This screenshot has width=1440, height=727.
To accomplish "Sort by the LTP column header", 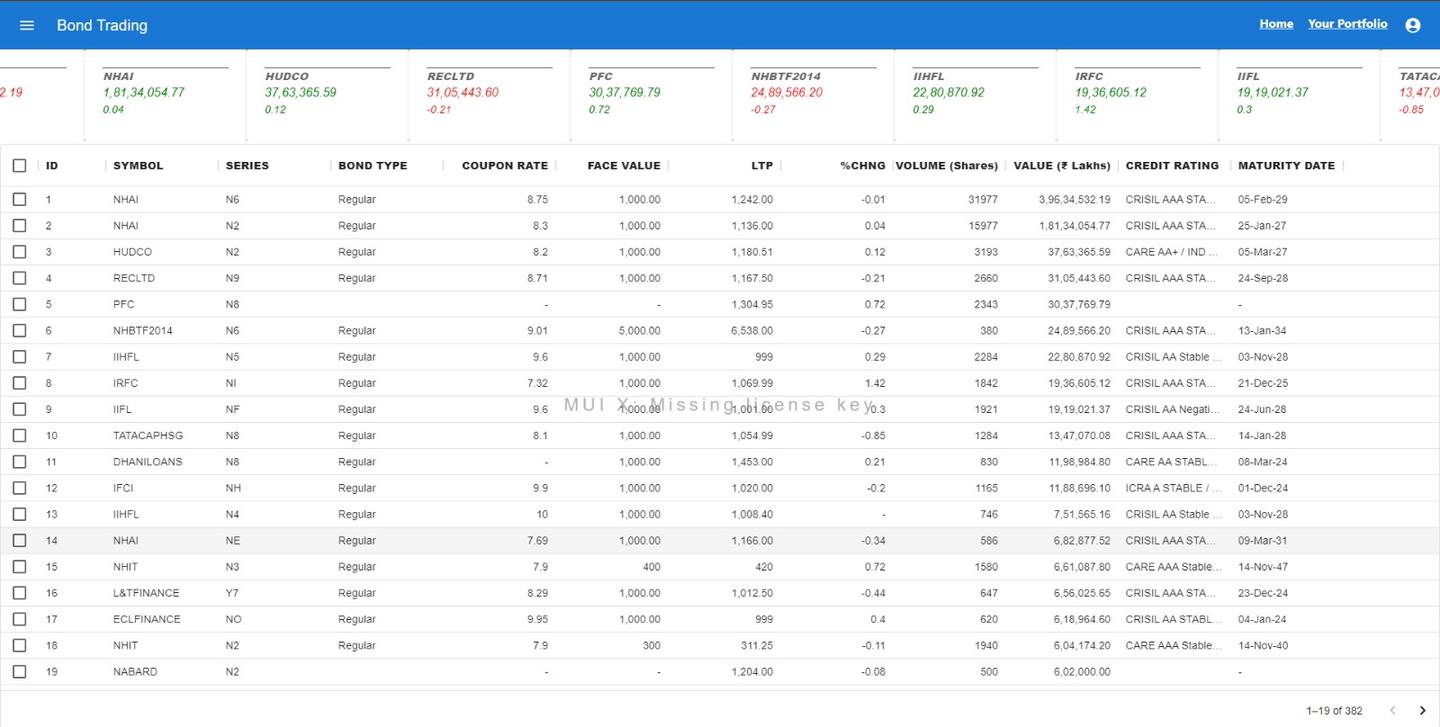I will [762, 166].
